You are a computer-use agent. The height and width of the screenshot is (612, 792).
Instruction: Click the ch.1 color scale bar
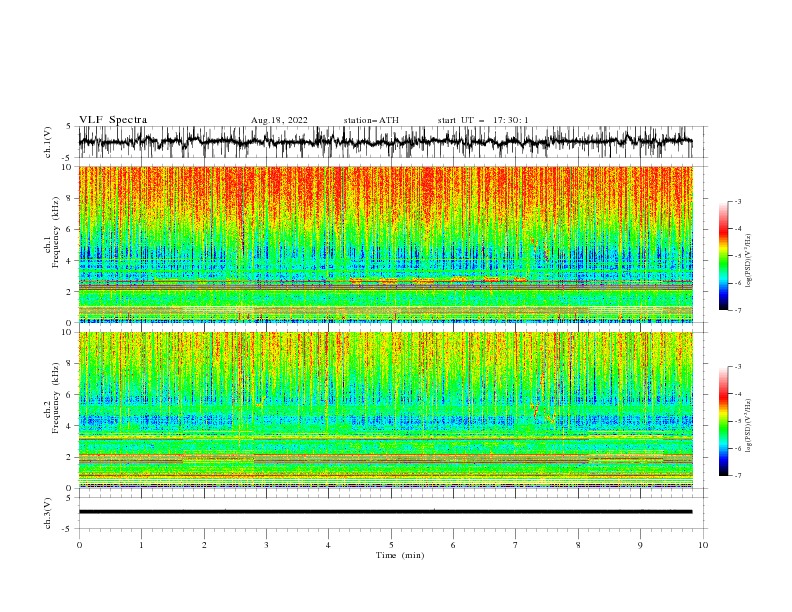[x=723, y=256]
